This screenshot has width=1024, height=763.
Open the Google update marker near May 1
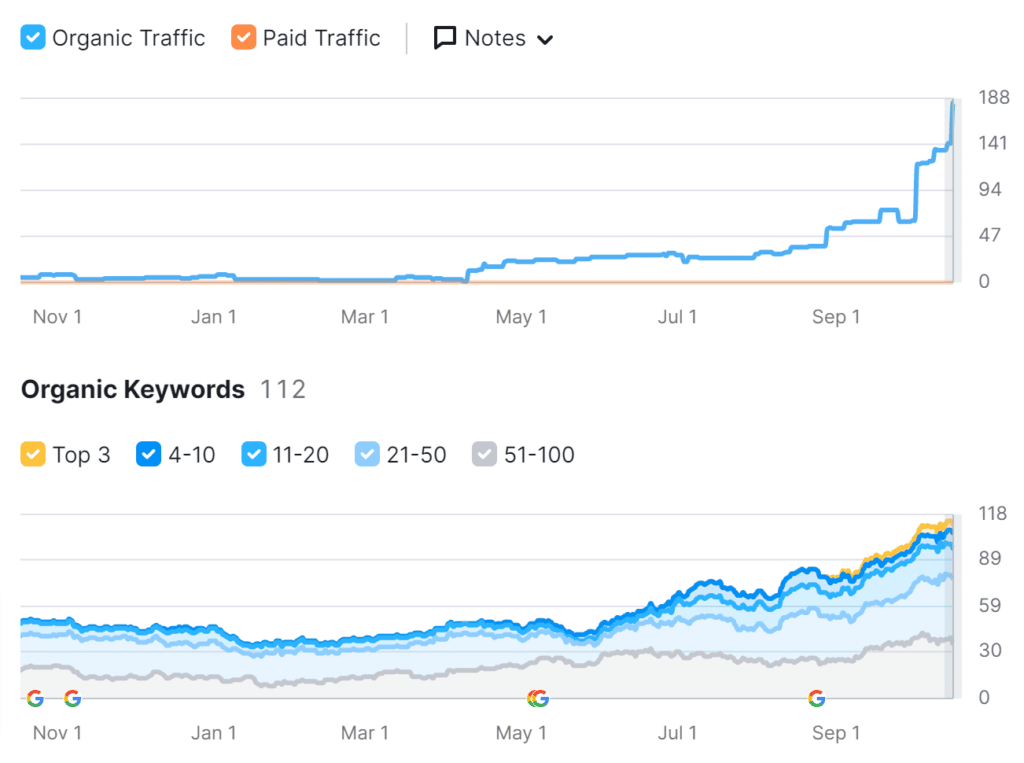coord(538,698)
